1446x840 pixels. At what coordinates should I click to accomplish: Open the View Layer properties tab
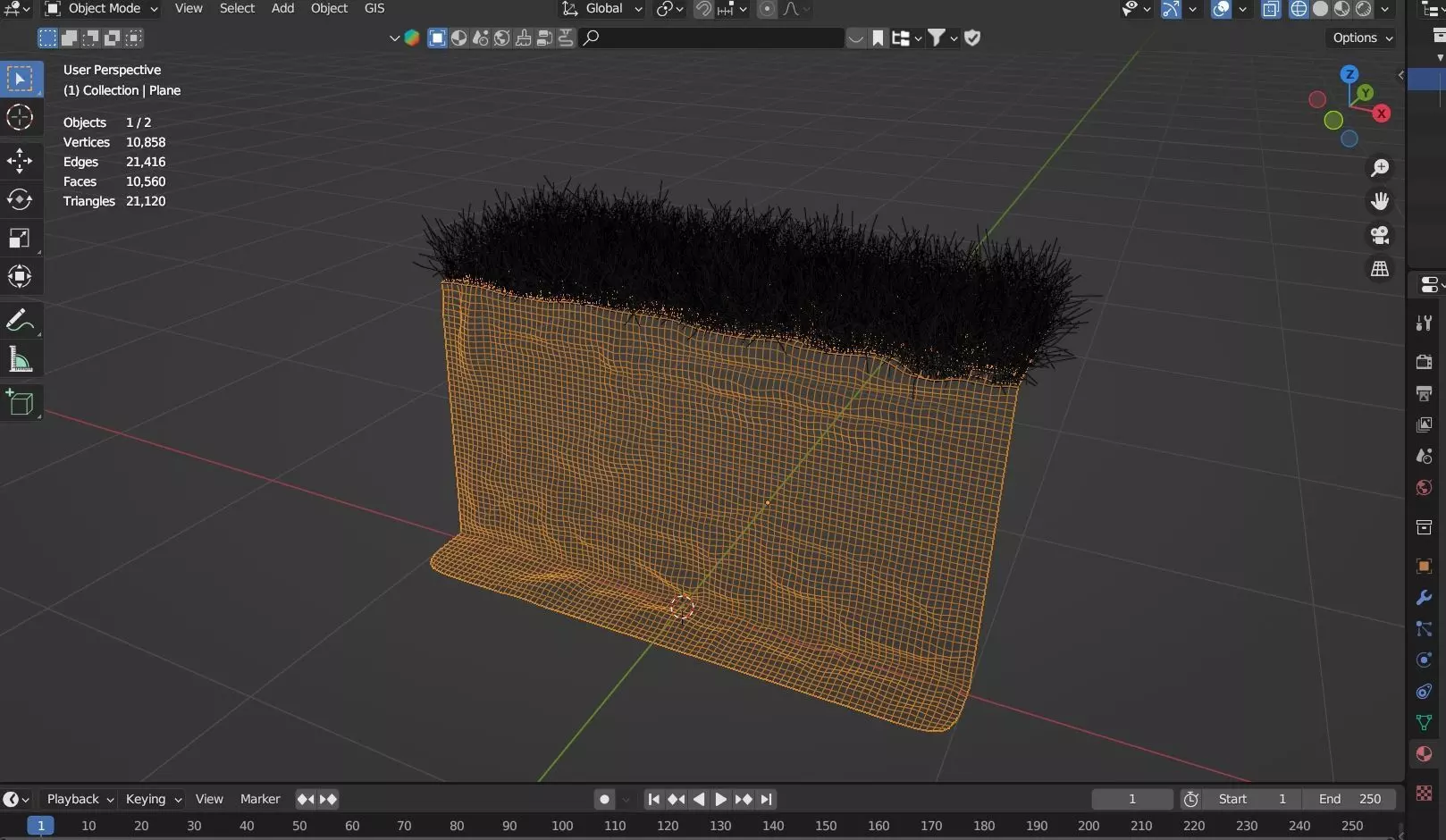(x=1425, y=424)
